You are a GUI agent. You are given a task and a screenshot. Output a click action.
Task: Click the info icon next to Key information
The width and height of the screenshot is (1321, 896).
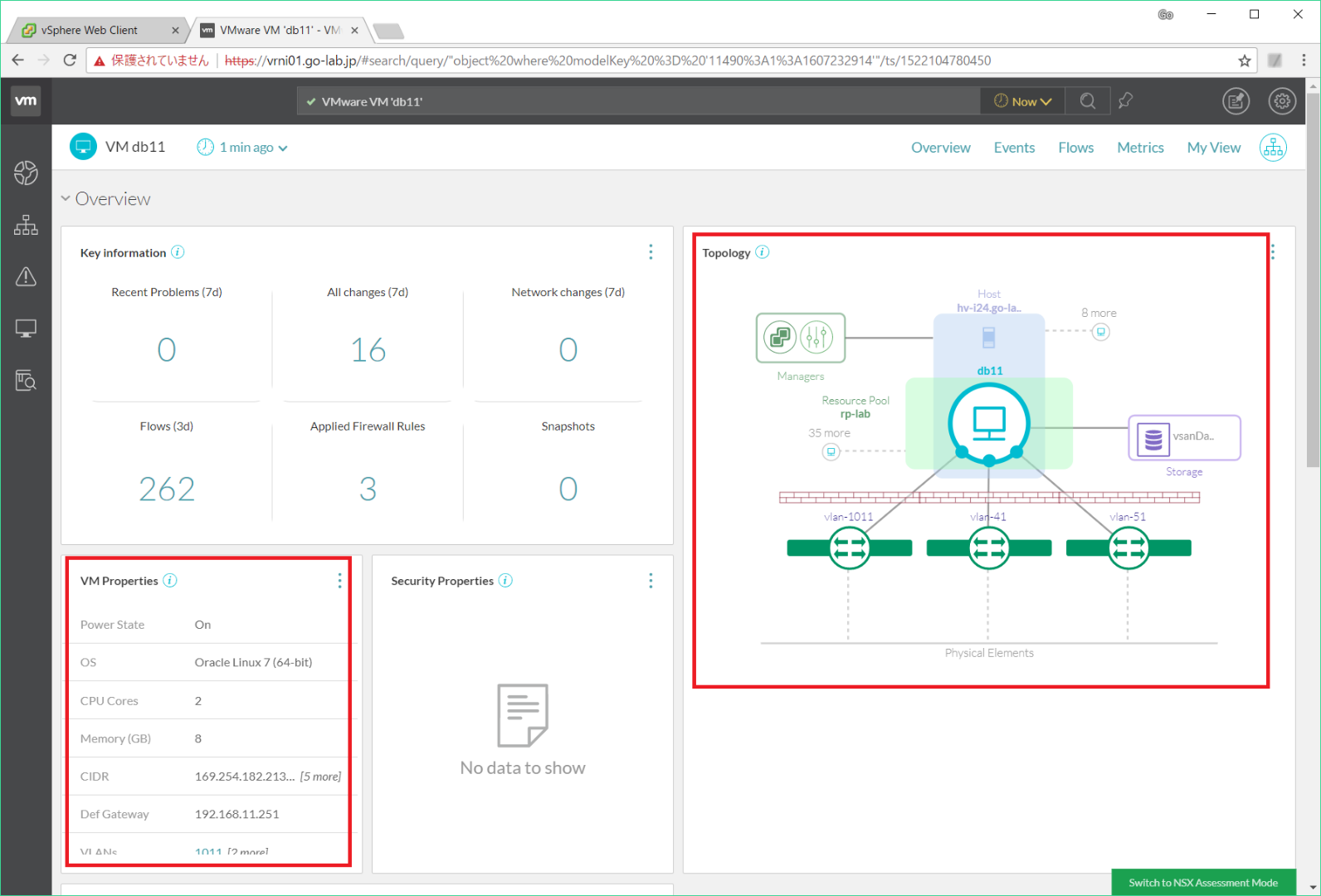[178, 252]
